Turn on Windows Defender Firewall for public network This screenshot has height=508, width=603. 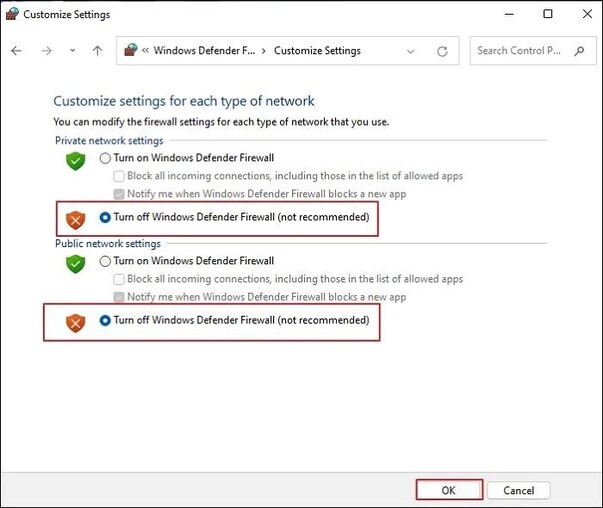pos(106,261)
